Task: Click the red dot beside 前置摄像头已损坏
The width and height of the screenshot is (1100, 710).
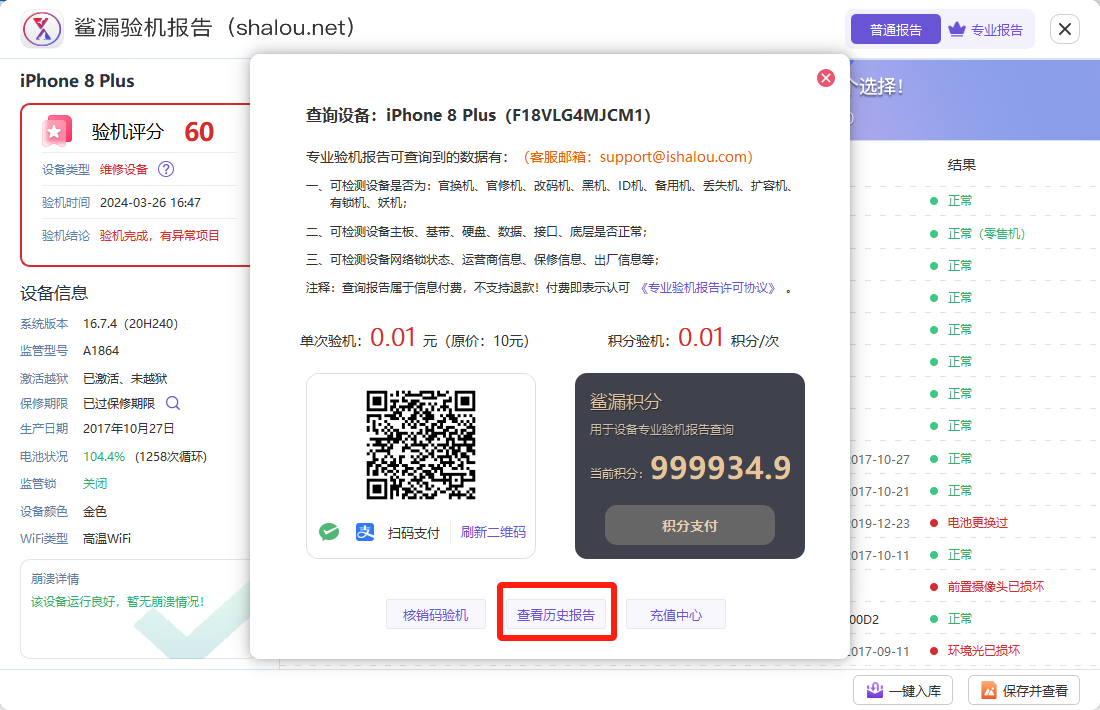Action: click(934, 587)
